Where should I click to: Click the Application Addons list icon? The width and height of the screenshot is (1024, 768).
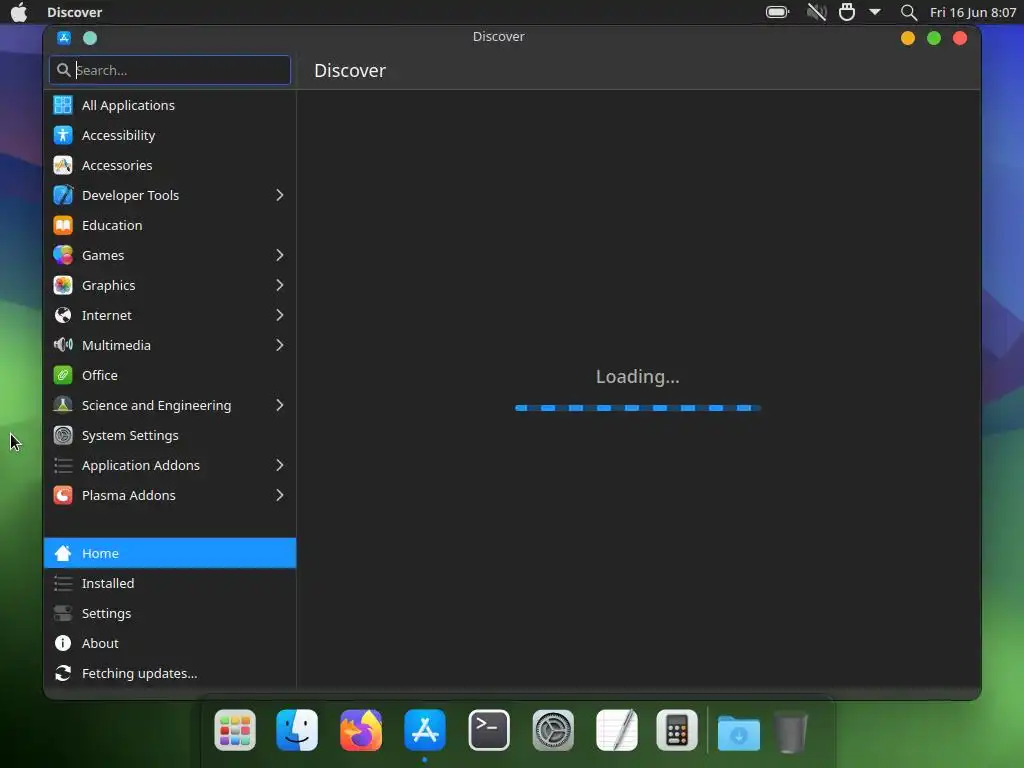point(63,466)
